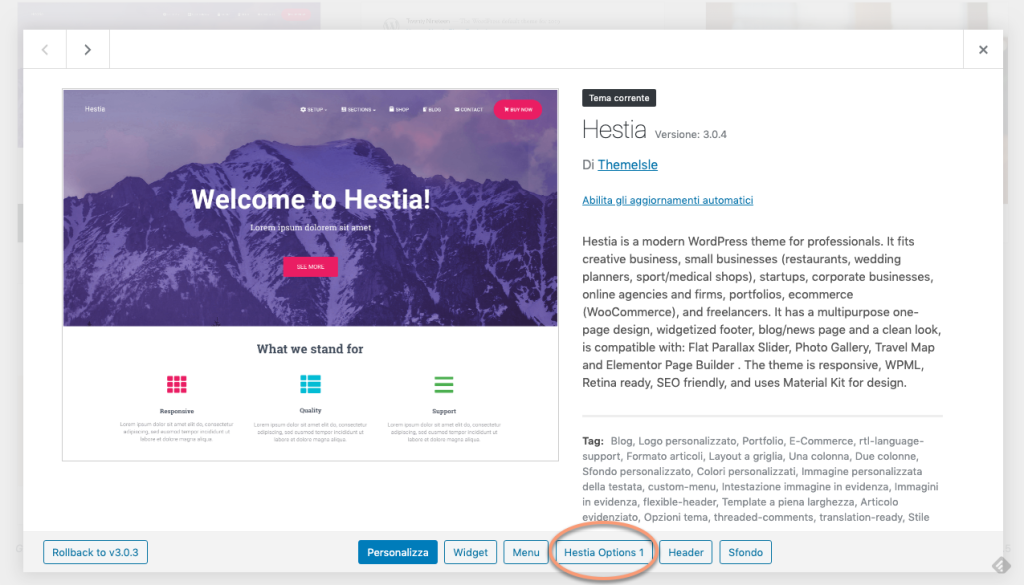Click the Tag label in theme details
The image size is (1024, 585).
click(x=593, y=441)
